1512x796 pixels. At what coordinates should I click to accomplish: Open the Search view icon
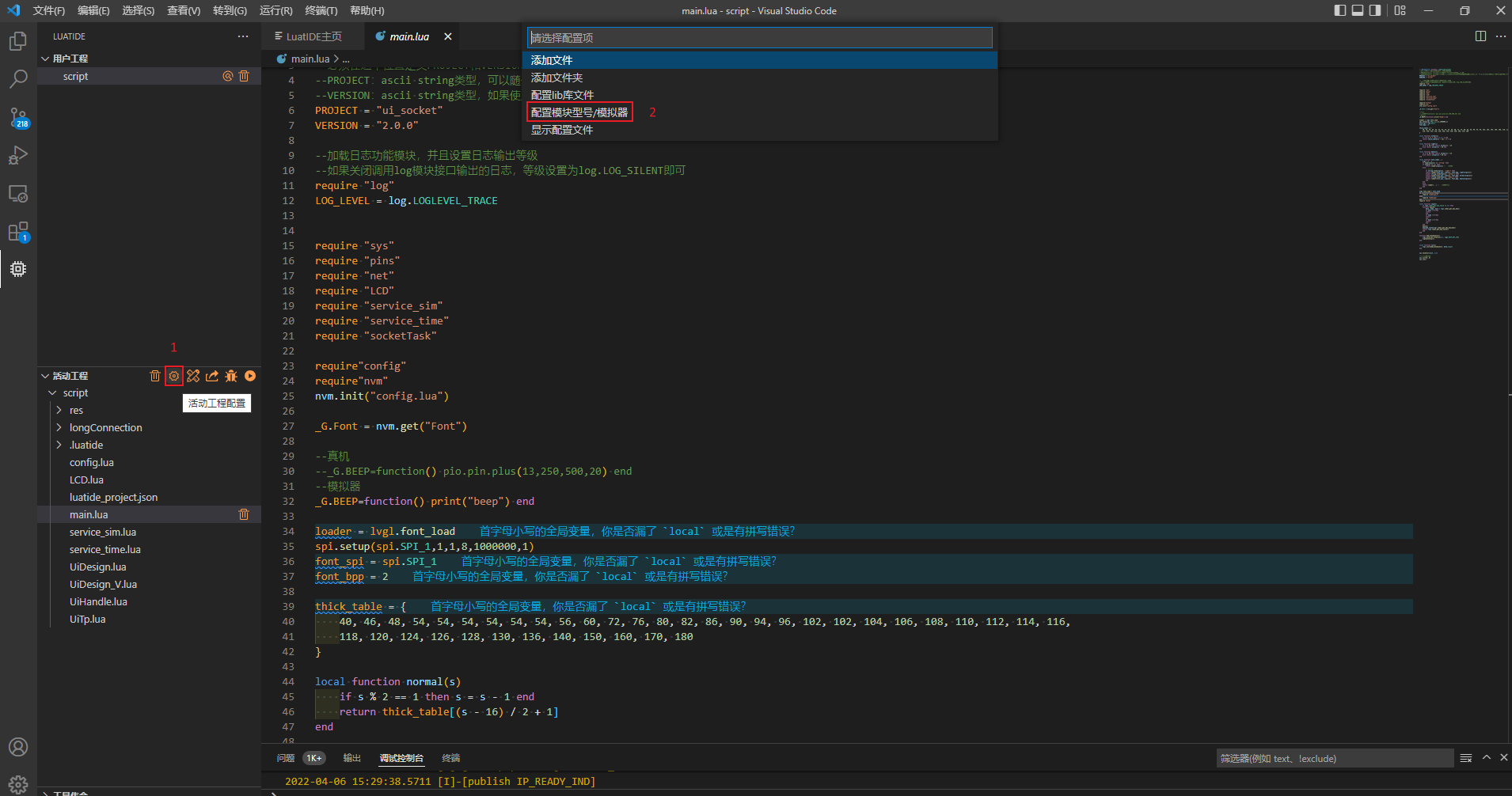tap(17, 79)
